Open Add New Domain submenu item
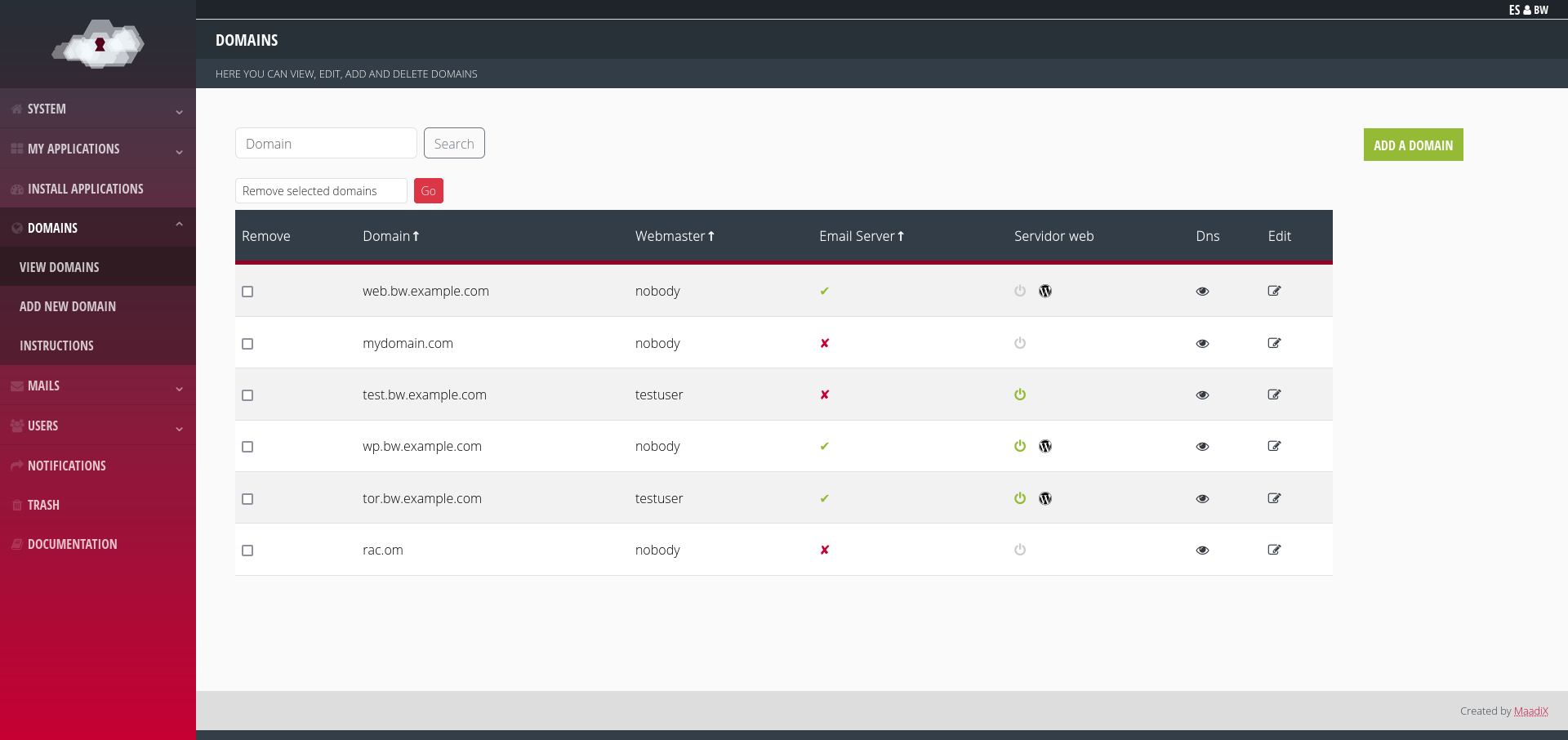 (68, 306)
